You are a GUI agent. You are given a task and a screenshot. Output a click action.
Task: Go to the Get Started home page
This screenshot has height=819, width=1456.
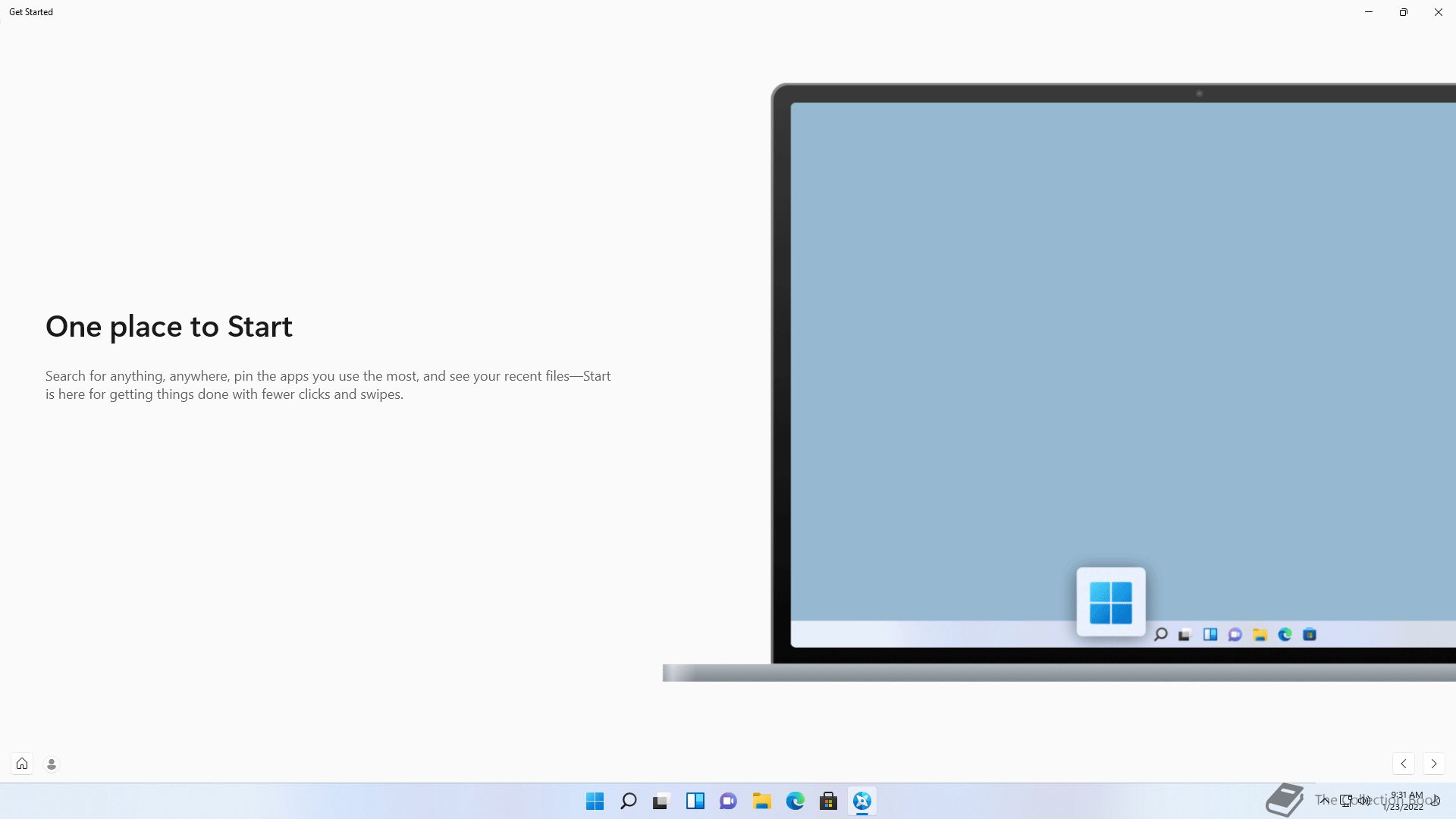[22, 764]
